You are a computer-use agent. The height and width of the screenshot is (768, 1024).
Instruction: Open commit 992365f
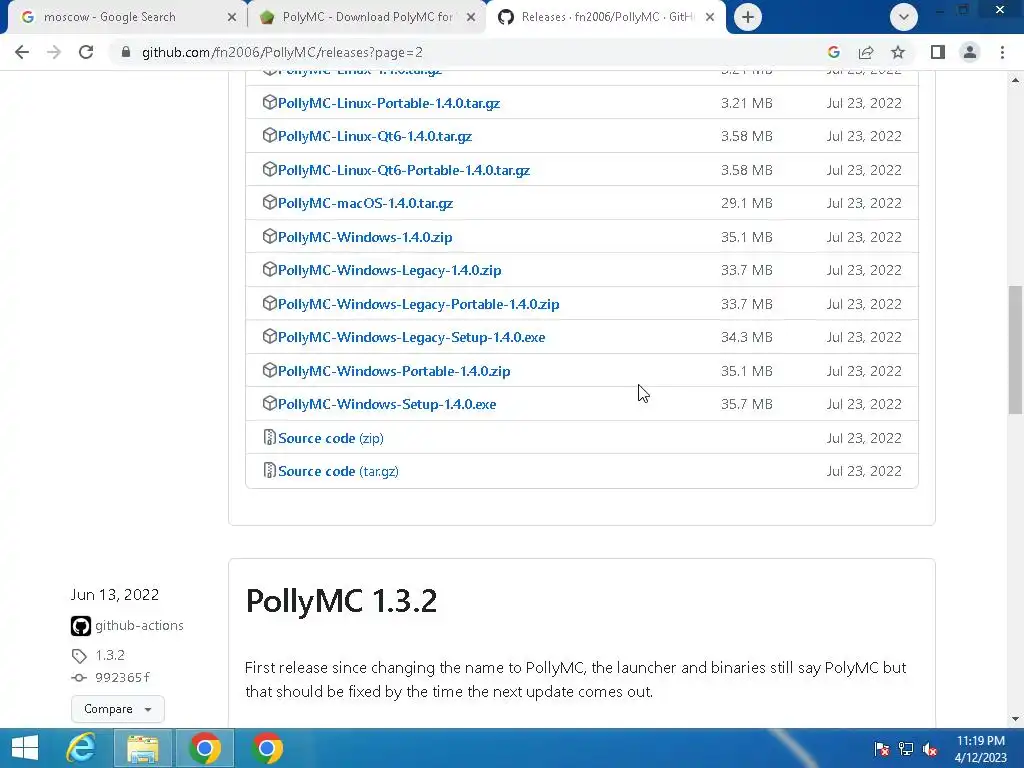122,678
